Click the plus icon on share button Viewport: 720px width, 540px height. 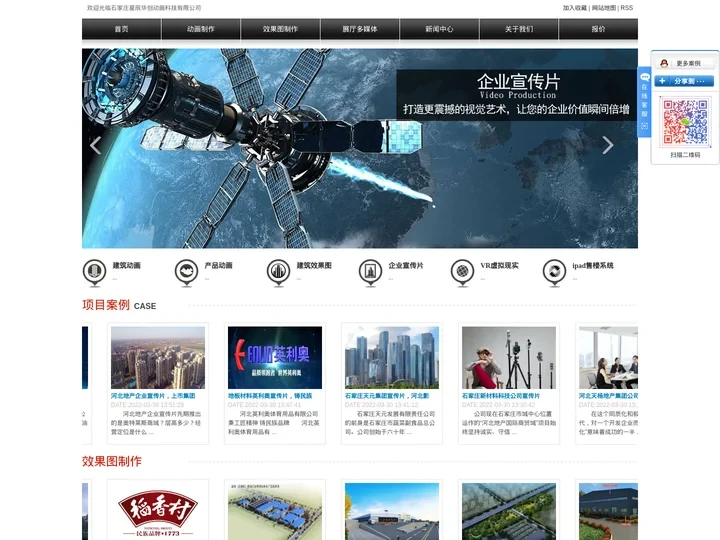(x=662, y=81)
